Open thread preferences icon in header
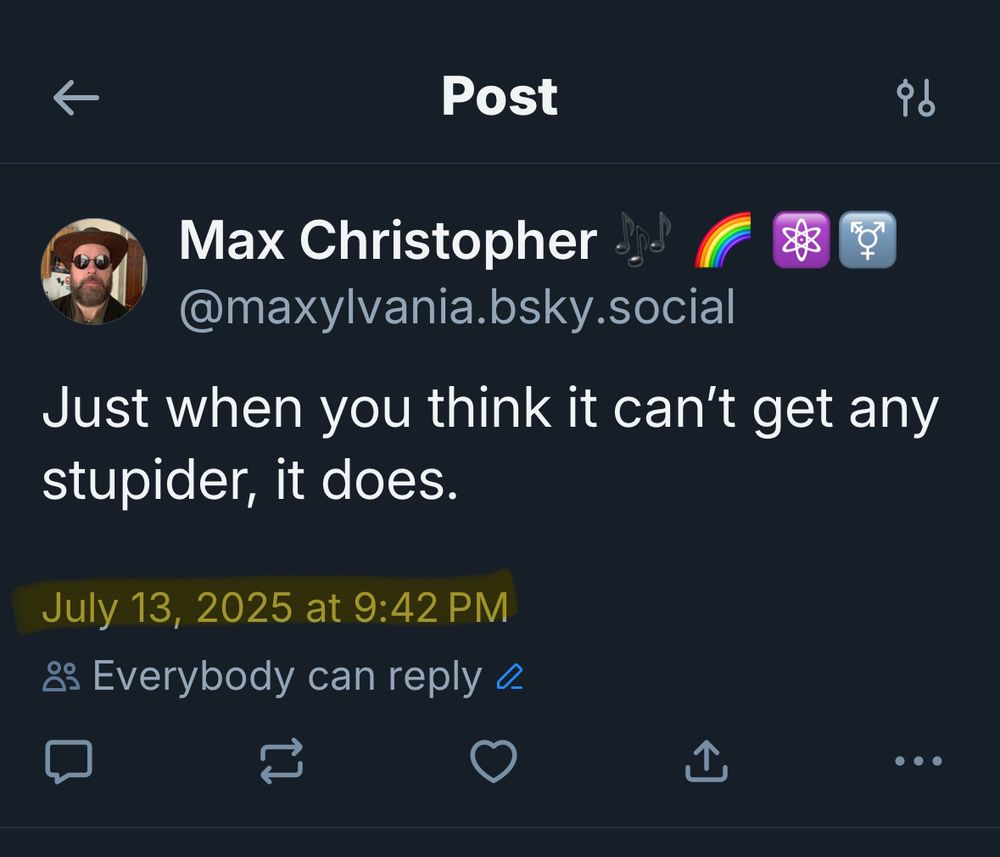This screenshot has height=857, width=1000. 915,98
